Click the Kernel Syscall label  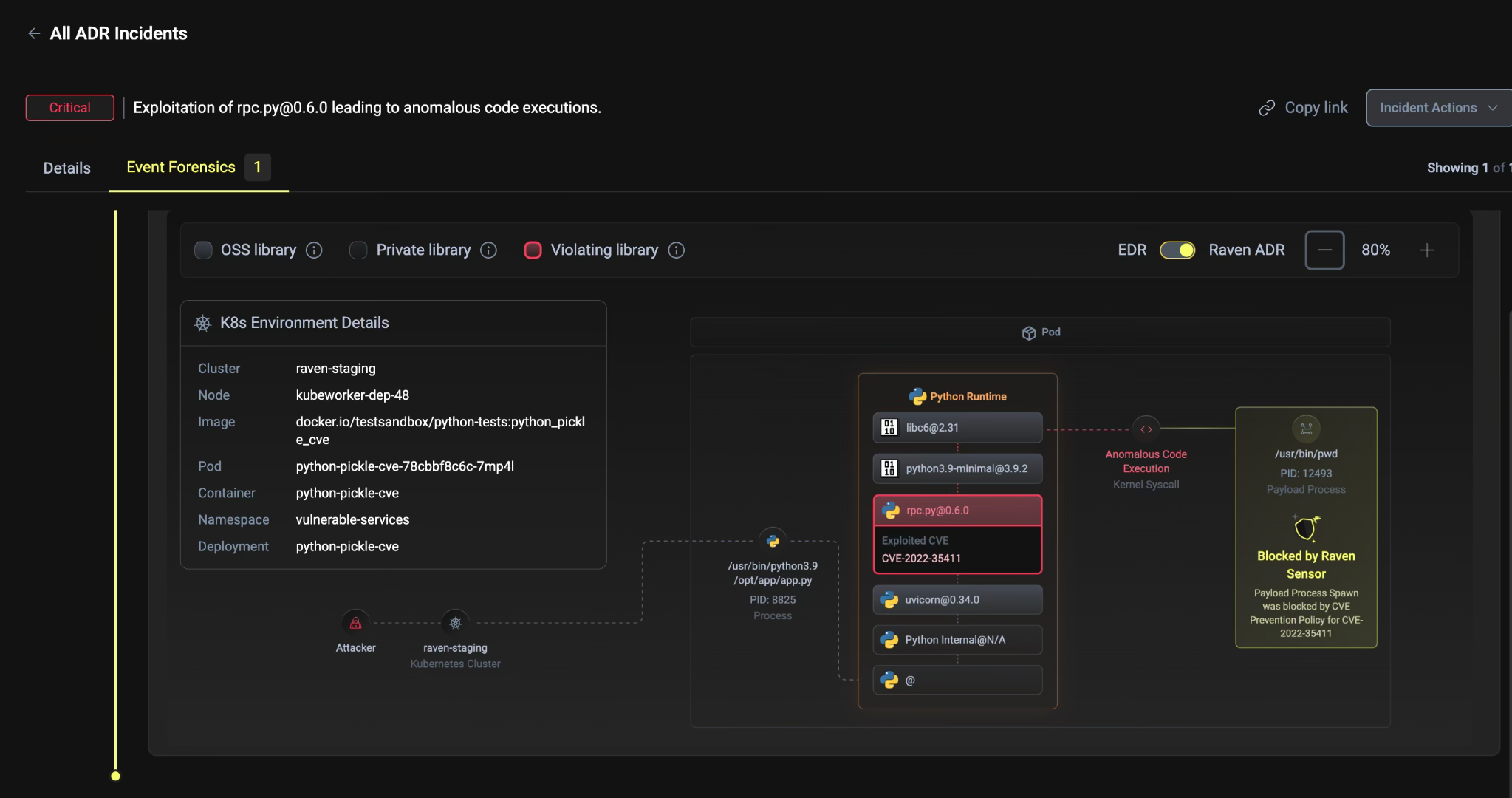[x=1146, y=485]
